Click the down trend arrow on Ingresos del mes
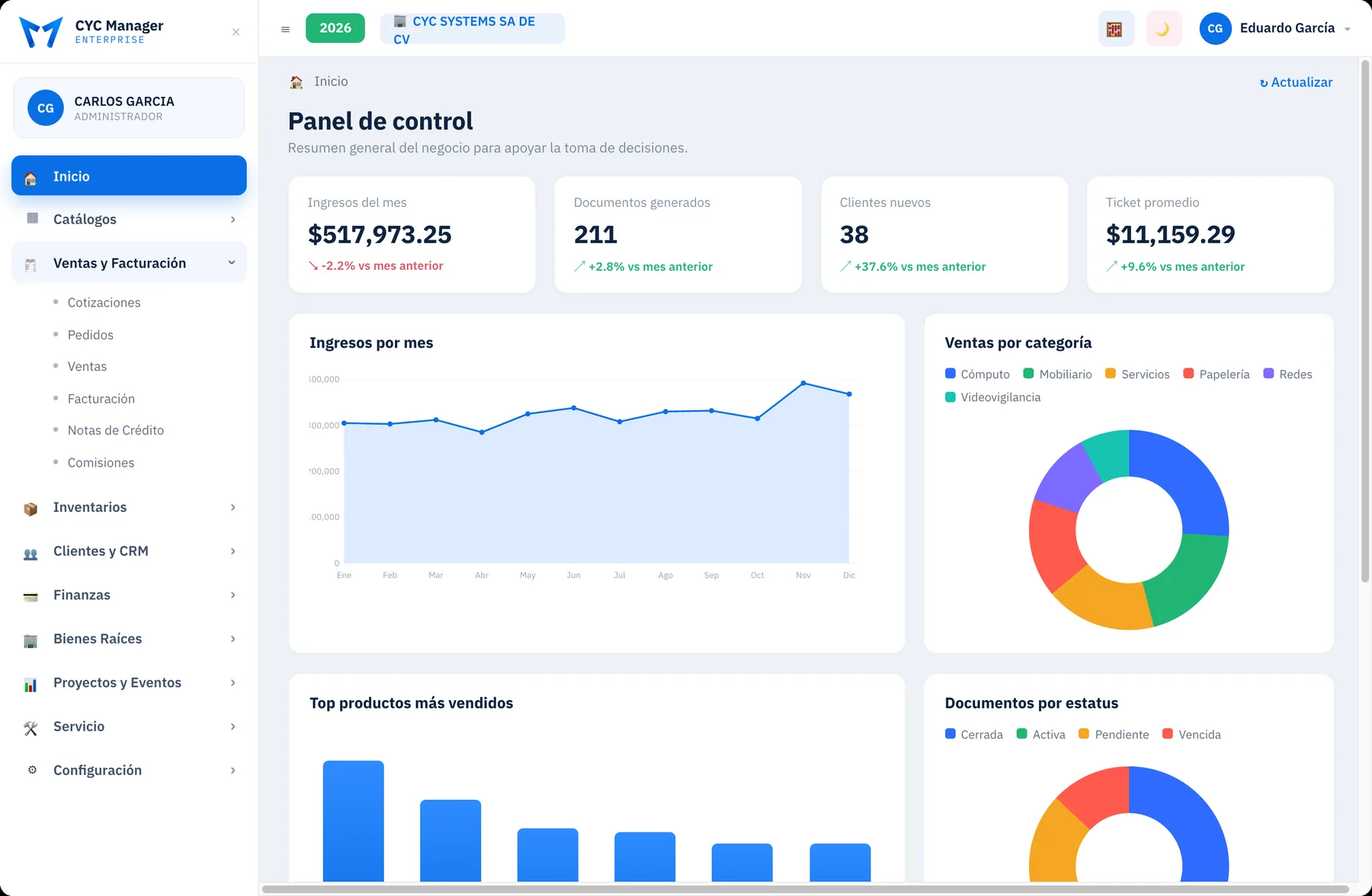 pyautogui.click(x=313, y=265)
